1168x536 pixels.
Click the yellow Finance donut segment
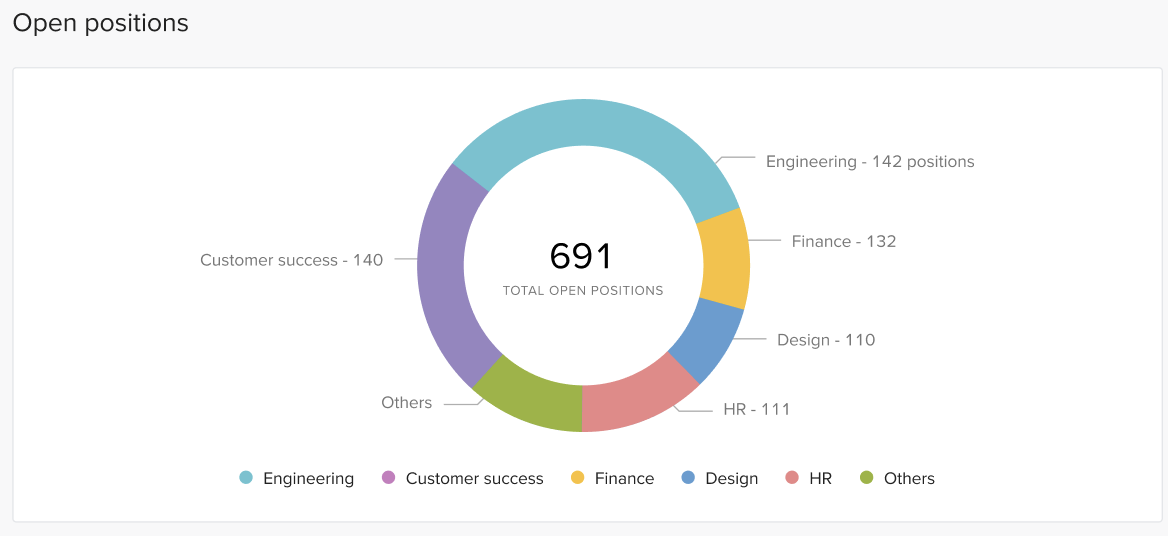(x=723, y=260)
